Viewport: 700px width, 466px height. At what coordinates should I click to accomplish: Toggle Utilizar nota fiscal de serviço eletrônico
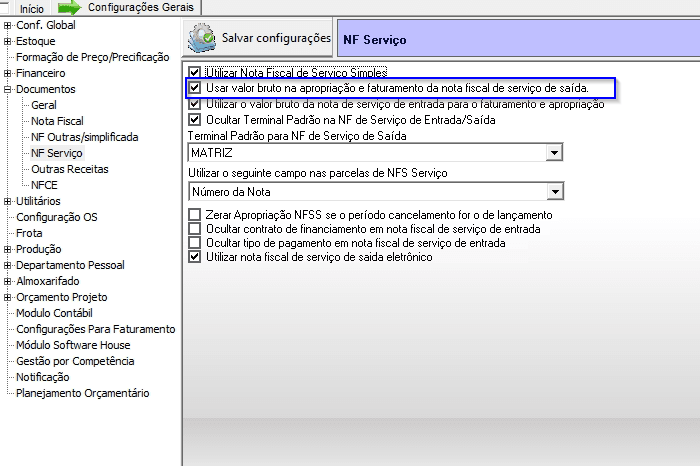[x=194, y=257]
